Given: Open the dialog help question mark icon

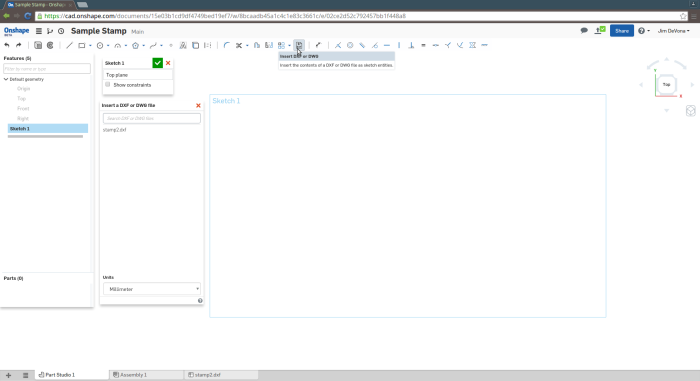Looking at the screenshot, I should click(200, 301).
